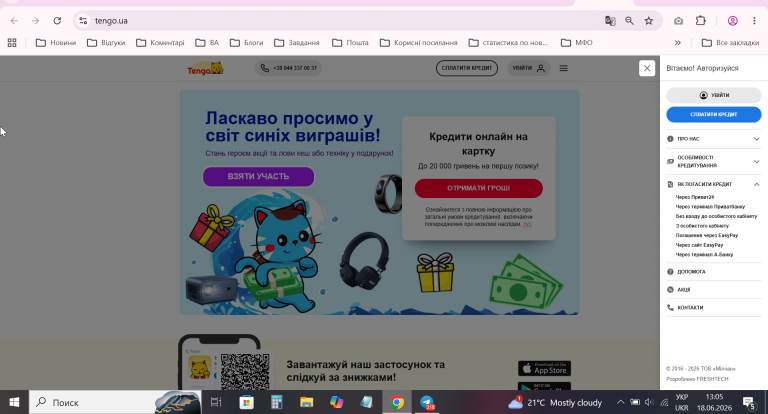Select Через сайт EasyPay option
768x414 pixels.
pos(699,245)
